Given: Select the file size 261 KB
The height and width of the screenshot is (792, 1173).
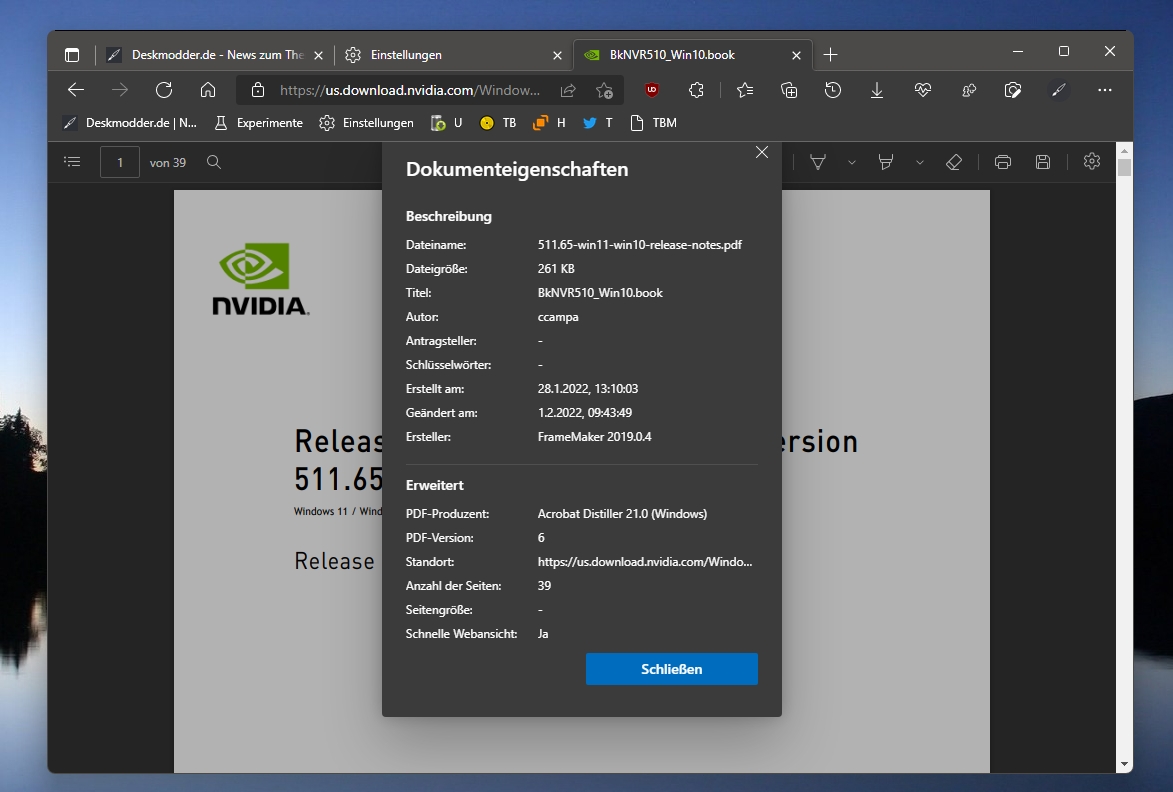Looking at the screenshot, I should coord(556,268).
